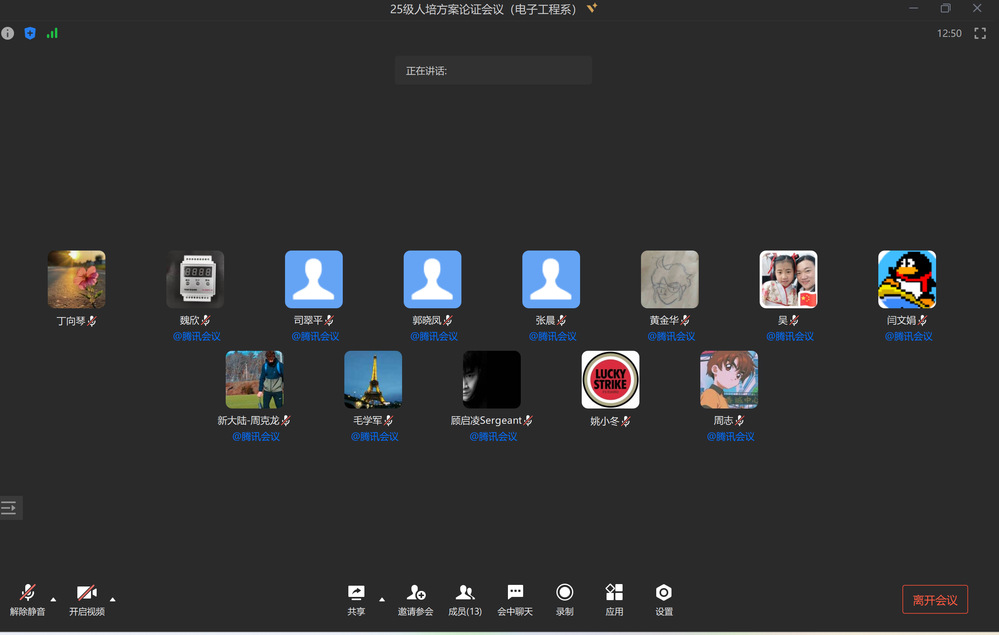This screenshot has width=999, height=635.
Task: Select 闫文娟's penguin avatar
Action: point(906,279)
